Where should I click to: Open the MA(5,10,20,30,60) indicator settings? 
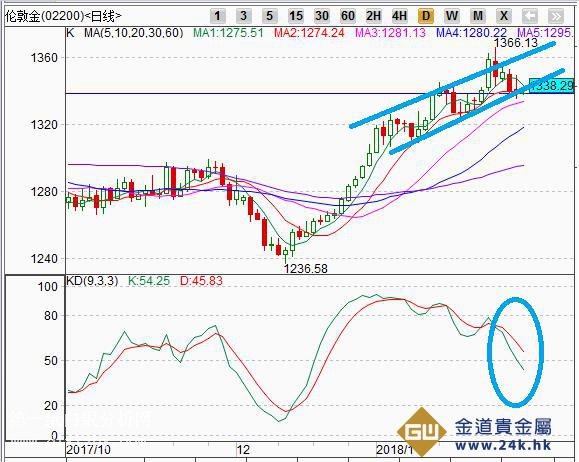(133, 33)
